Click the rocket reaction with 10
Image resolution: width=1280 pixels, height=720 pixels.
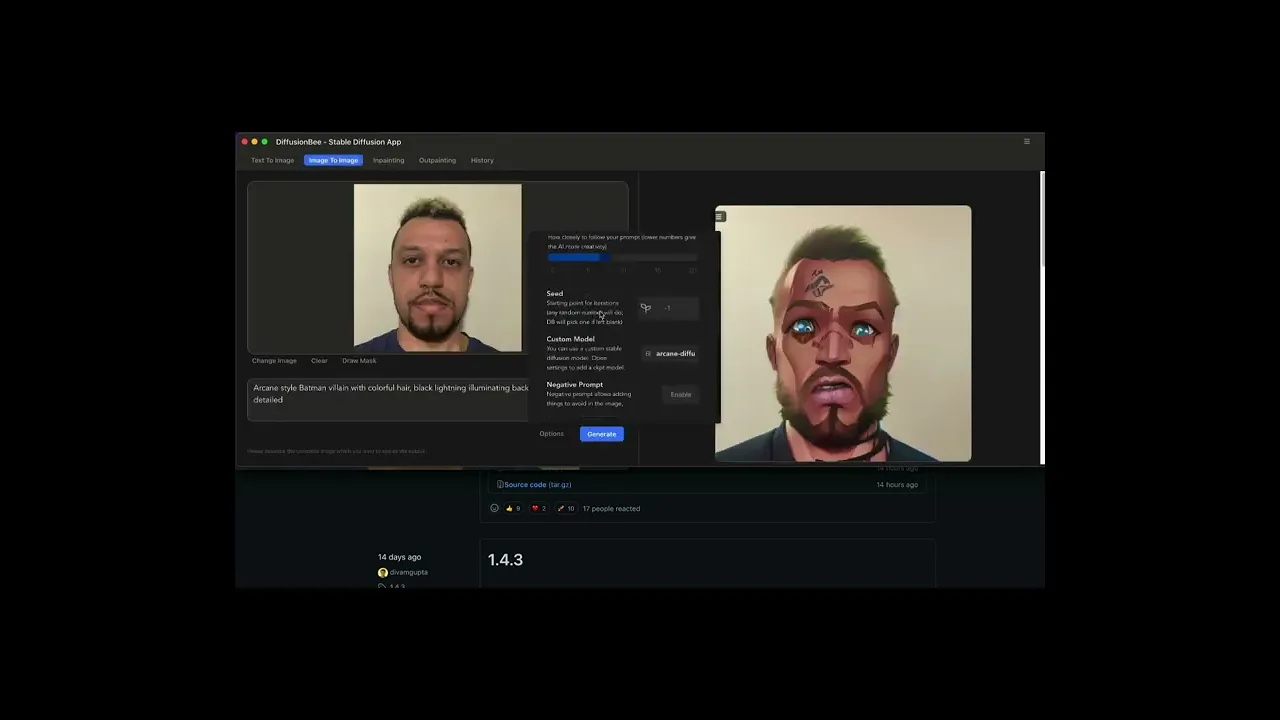pos(566,508)
